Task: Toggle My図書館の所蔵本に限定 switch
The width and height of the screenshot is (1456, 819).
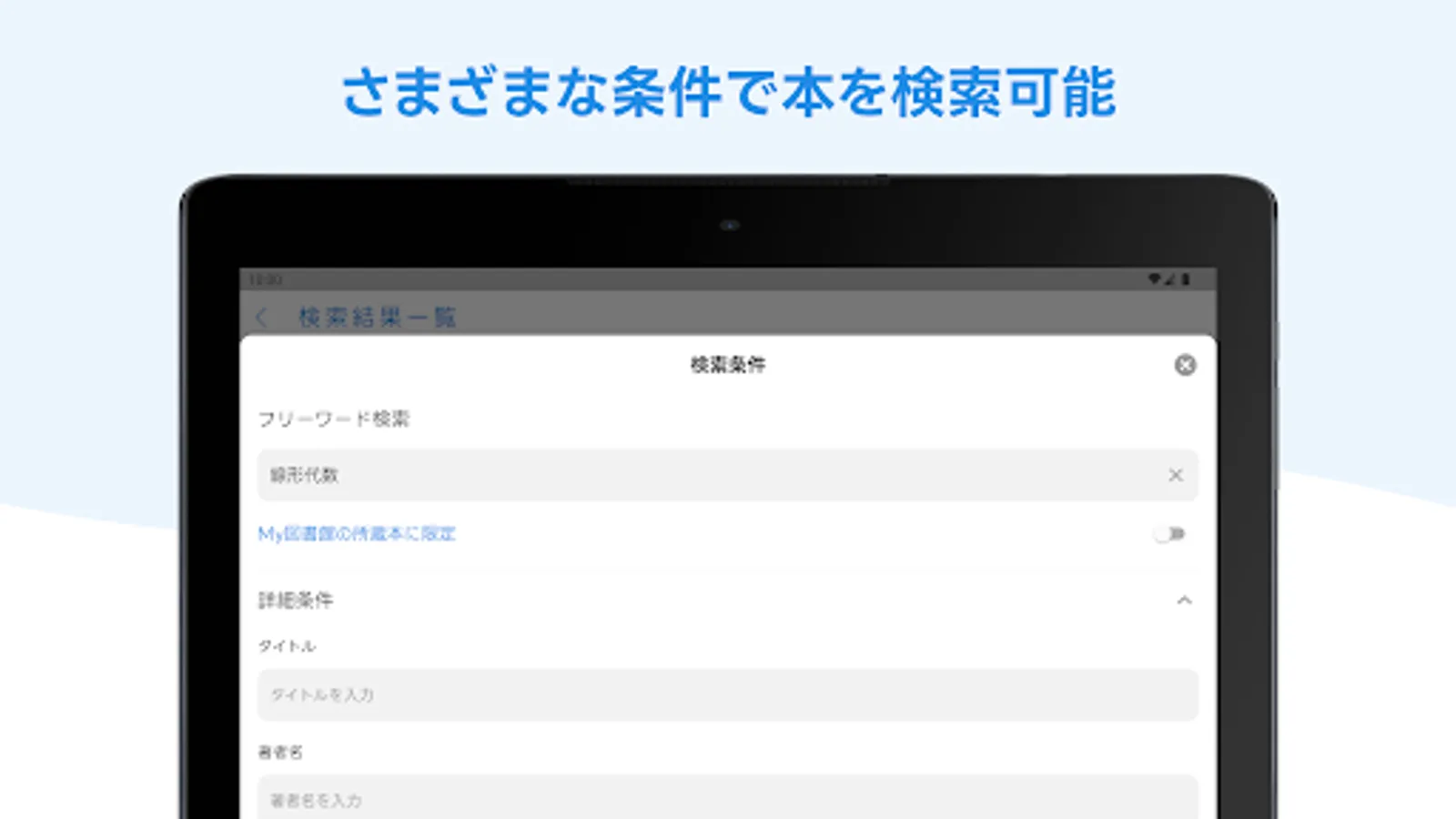Action: [x=1169, y=534]
